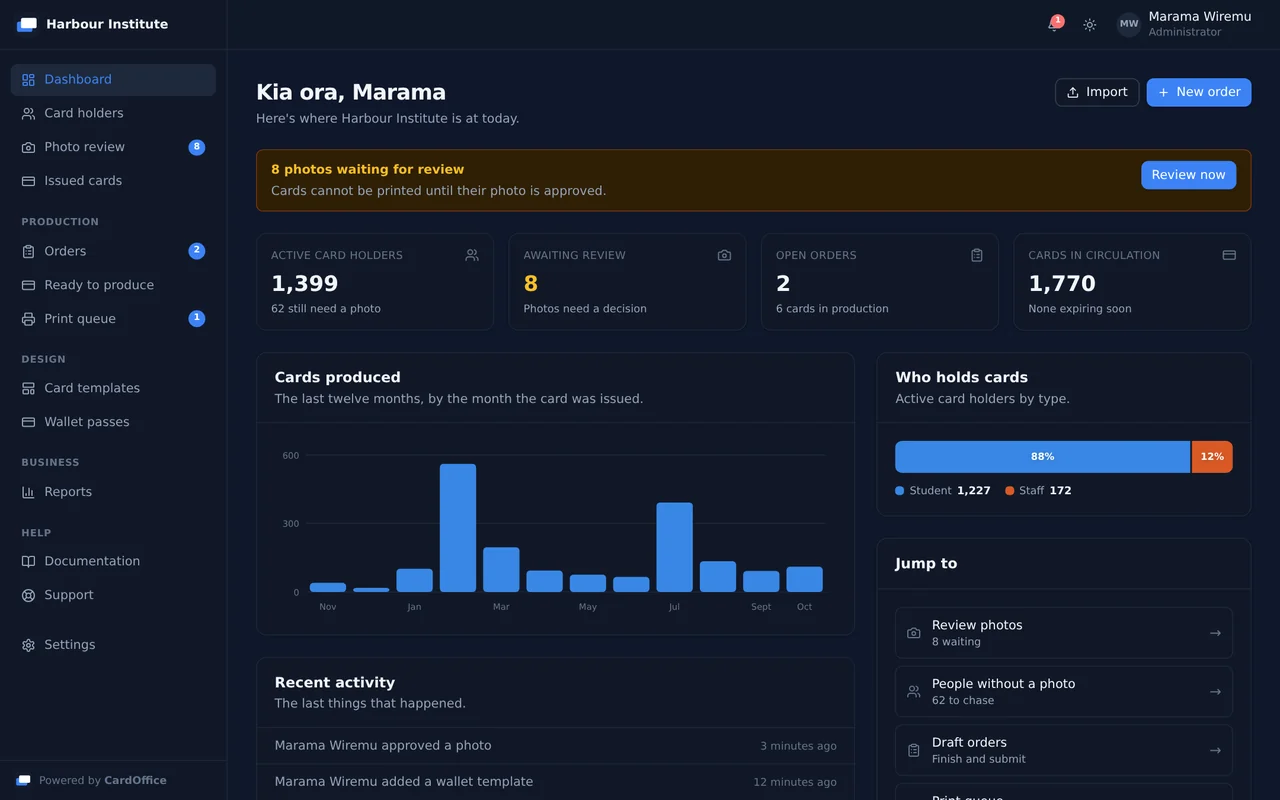
Task: Open Wallet passes page
Action: [113, 422]
